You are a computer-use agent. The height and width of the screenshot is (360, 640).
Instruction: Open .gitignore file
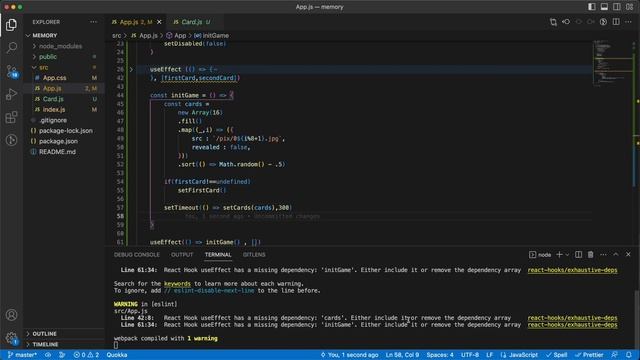tap(64, 120)
